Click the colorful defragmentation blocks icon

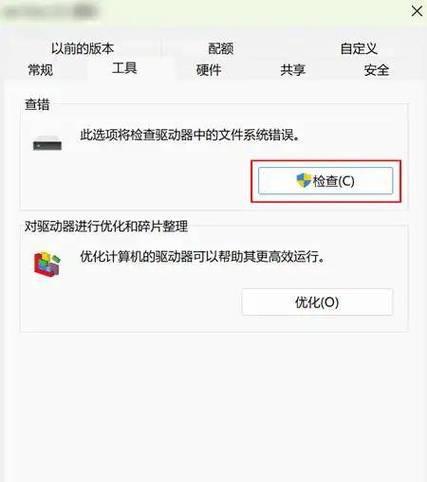click(x=47, y=264)
